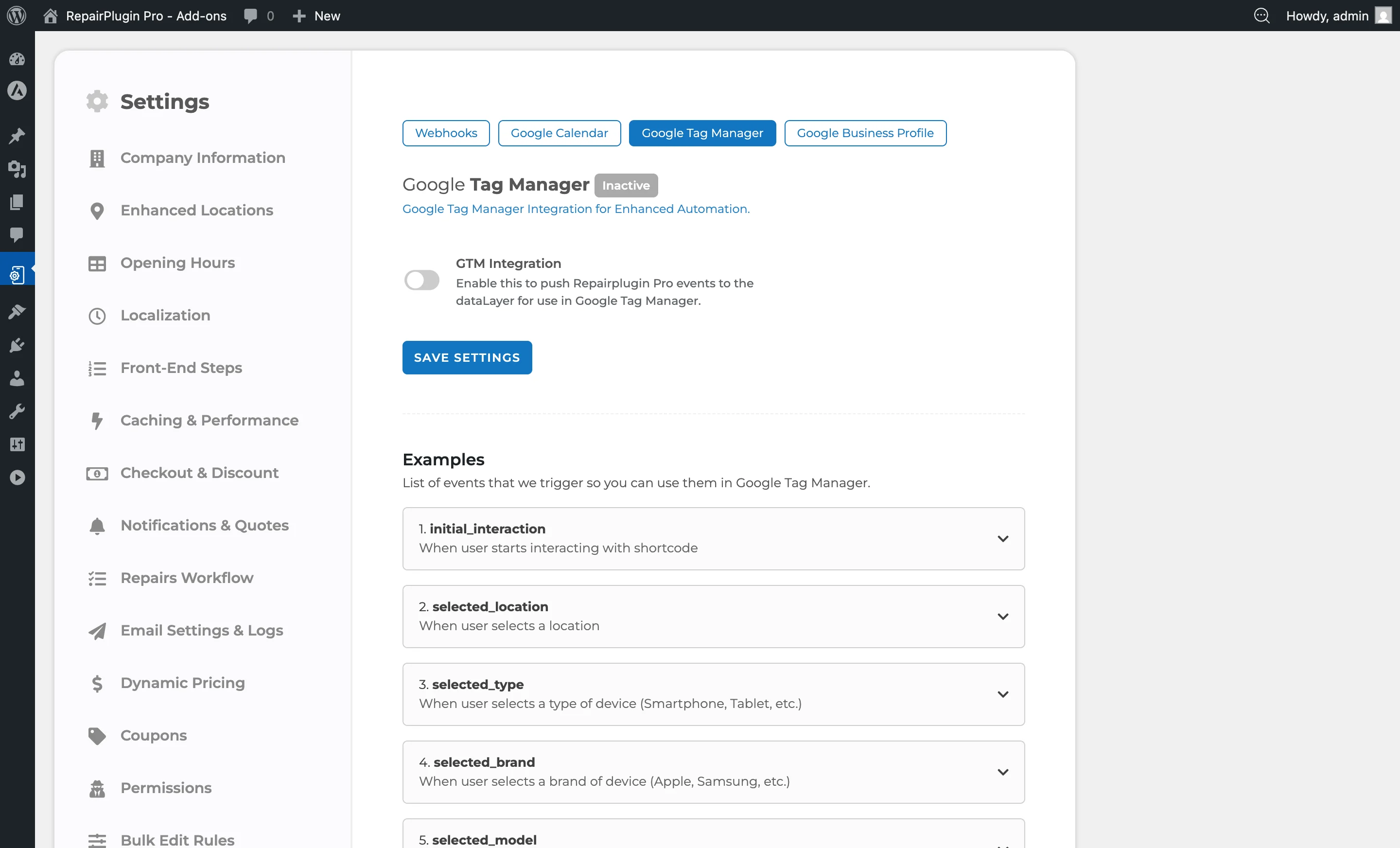Select the RepairPlugin Pro phone icon
Screen dimensions: 1400x848
[x=16, y=273]
